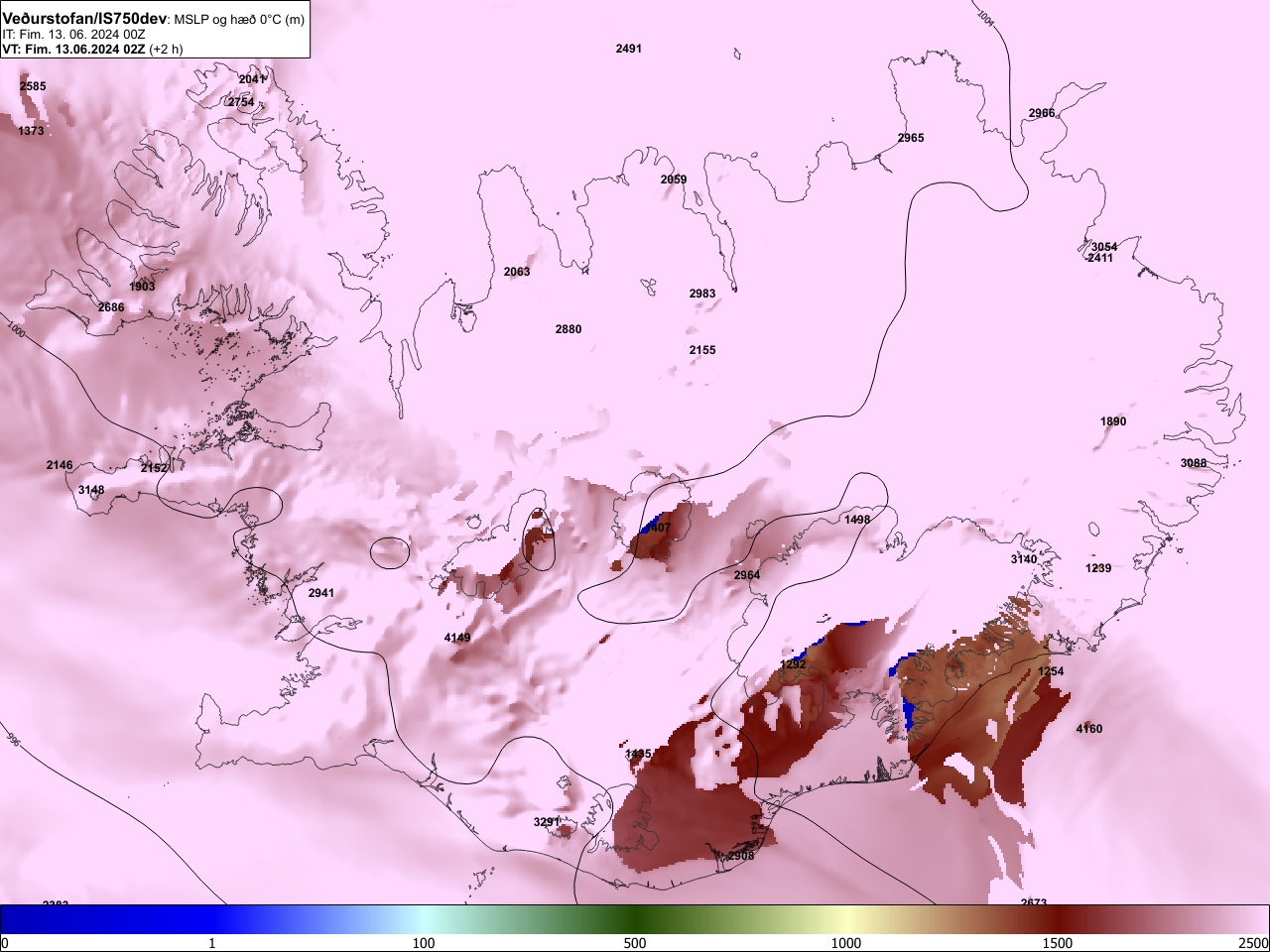Image resolution: width=1270 pixels, height=952 pixels.
Task: Click the 1498 value label
Action: (x=857, y=520)
